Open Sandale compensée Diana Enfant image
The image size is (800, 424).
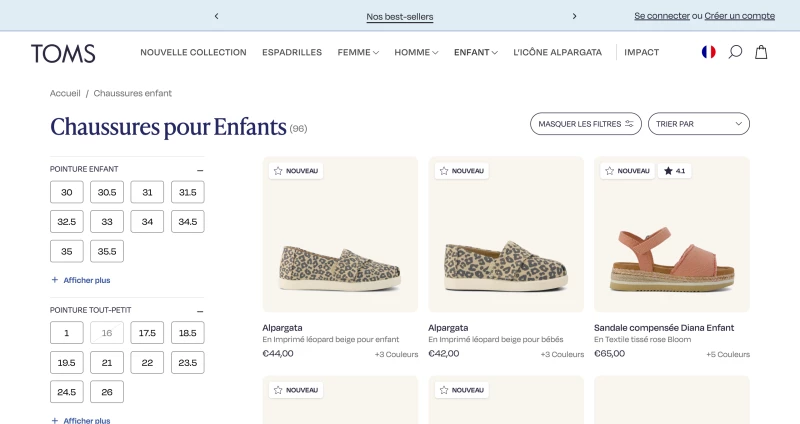point(672,234)
